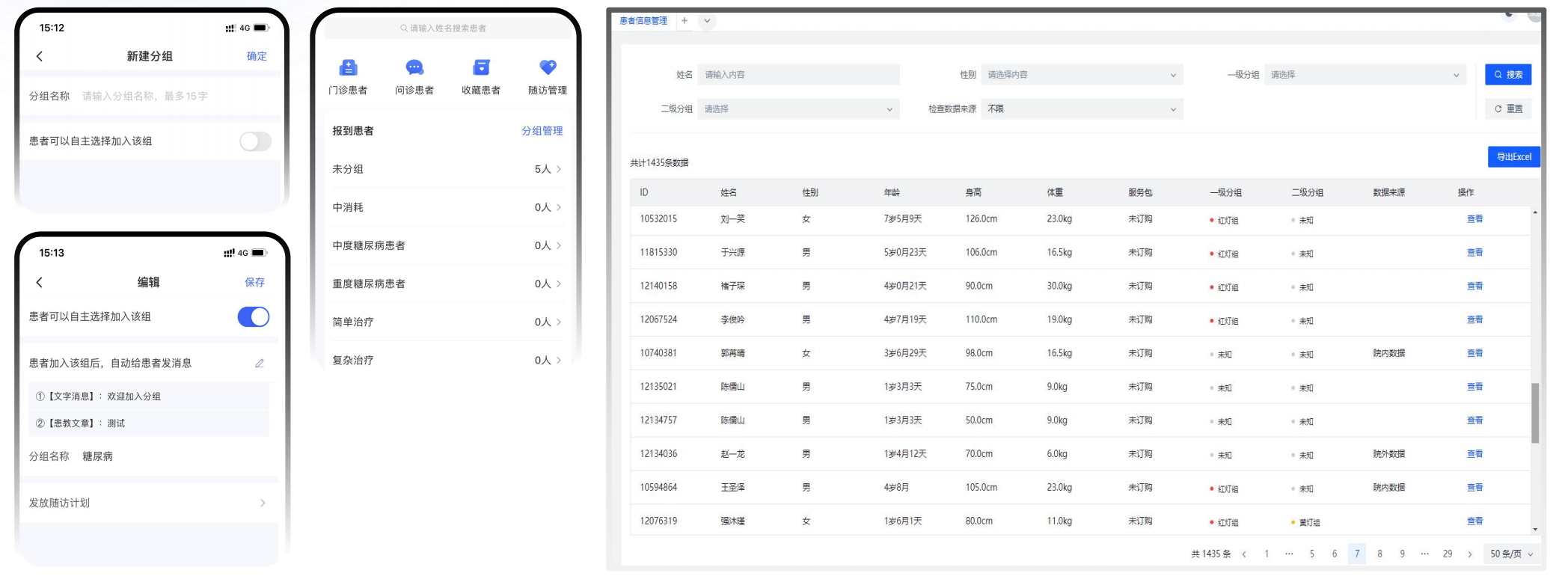This screenshot has width=1568, height=588.
Task: Open the 未分组 list item
Action: pyautogui.click(x=447, y=169)
